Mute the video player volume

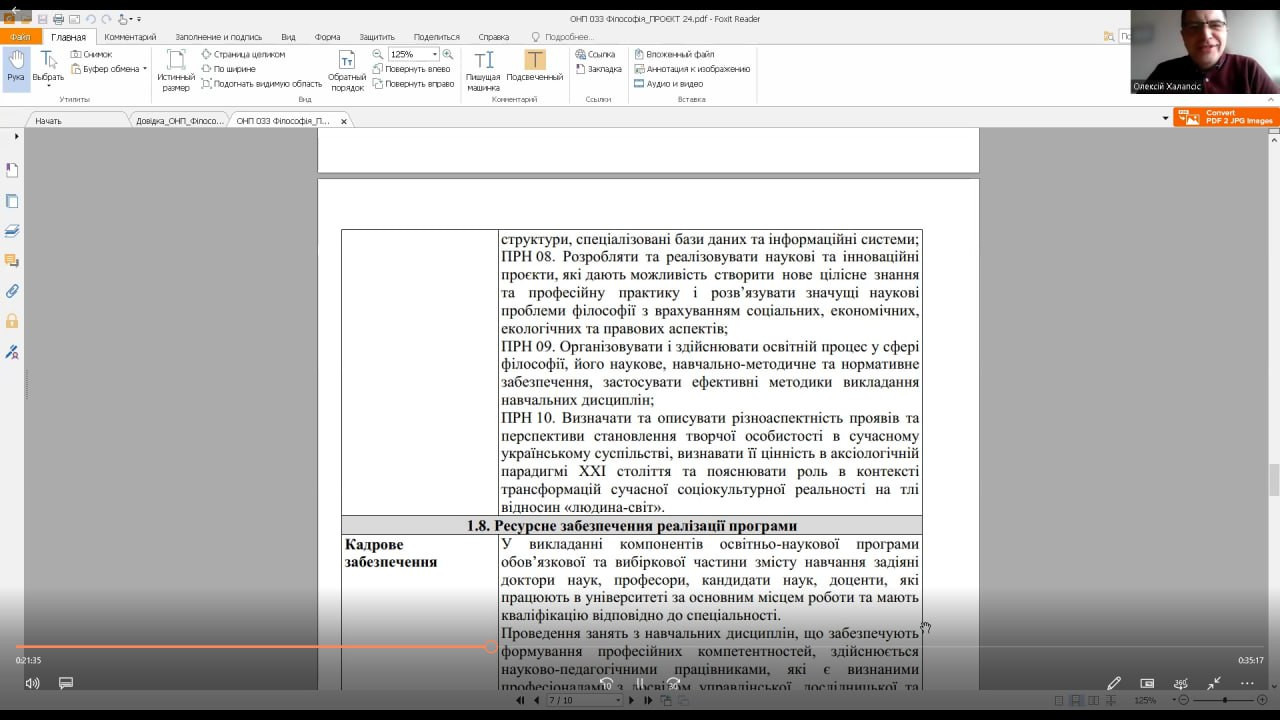coord(32,683)
